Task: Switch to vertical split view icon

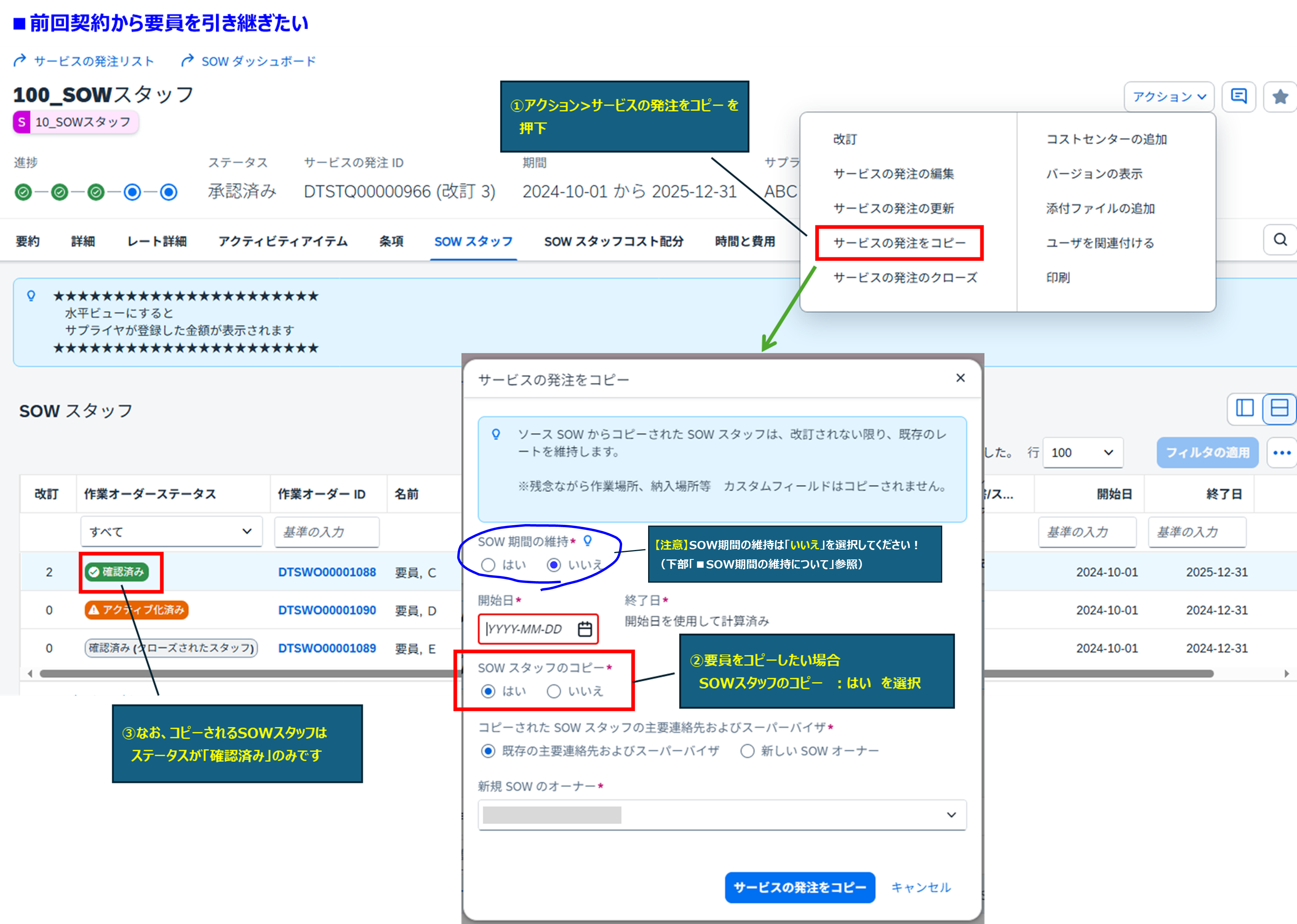Action: click(1245, 408)
